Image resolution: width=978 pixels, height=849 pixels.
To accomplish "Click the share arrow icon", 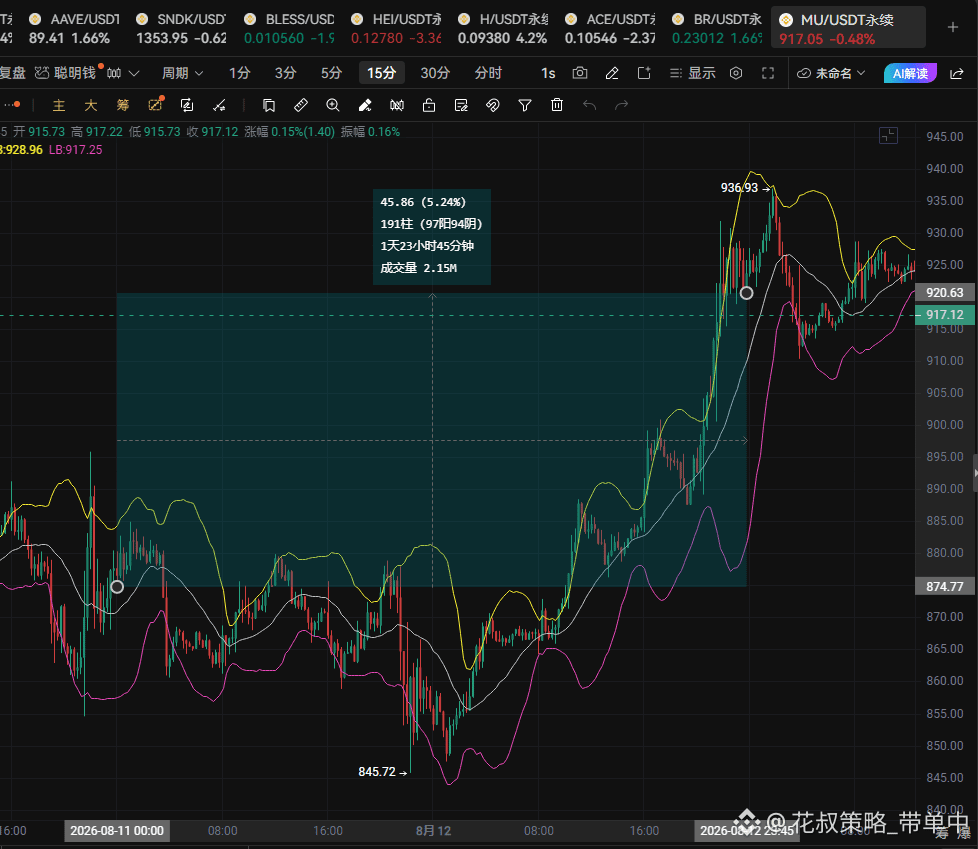I will 956,74.
